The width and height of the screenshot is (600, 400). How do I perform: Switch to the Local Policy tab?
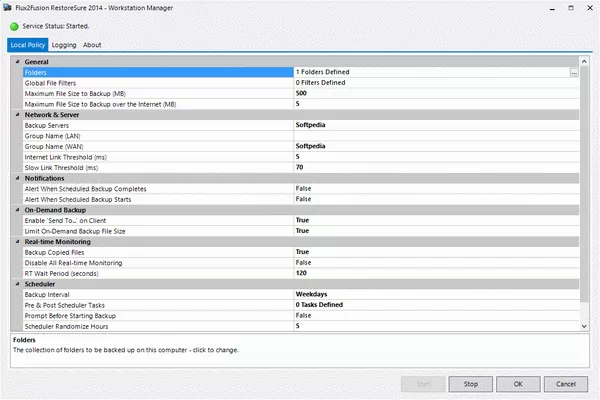tap(28, 45)
